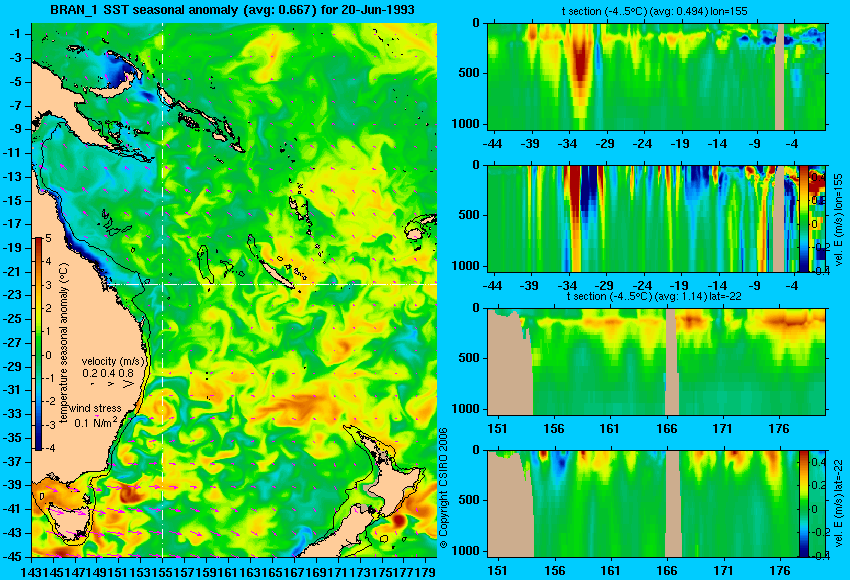Click "166" under the lat=-22 temperature section
Screen dimensions: 850x580
point(666,429)
